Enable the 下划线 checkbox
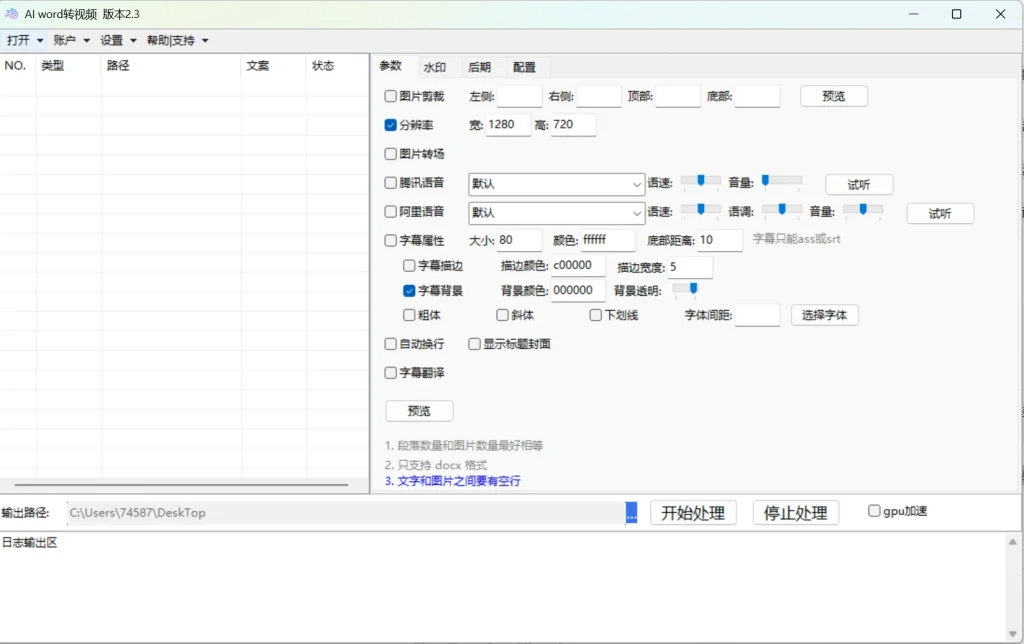Viewport: 1024px width, 644px height. pos(596,315)
